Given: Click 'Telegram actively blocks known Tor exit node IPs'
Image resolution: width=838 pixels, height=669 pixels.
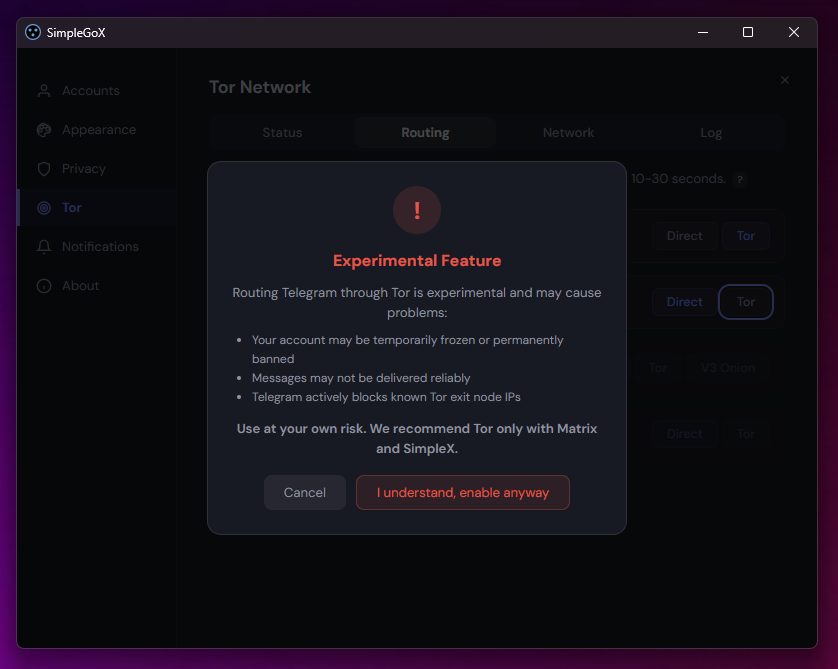Looking at the screenshot, I should [386, 397].
